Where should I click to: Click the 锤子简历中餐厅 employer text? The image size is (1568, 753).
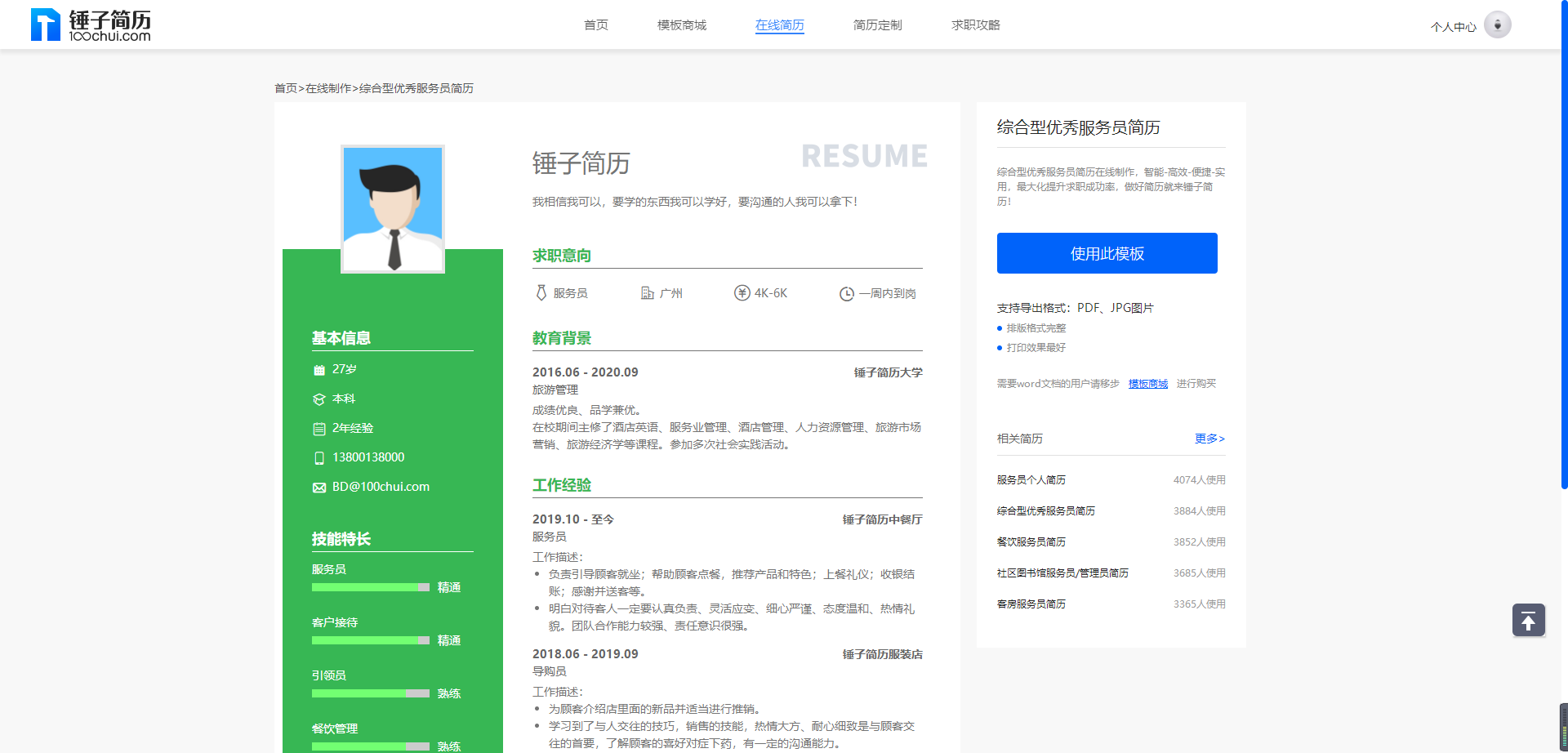point(883,519)
